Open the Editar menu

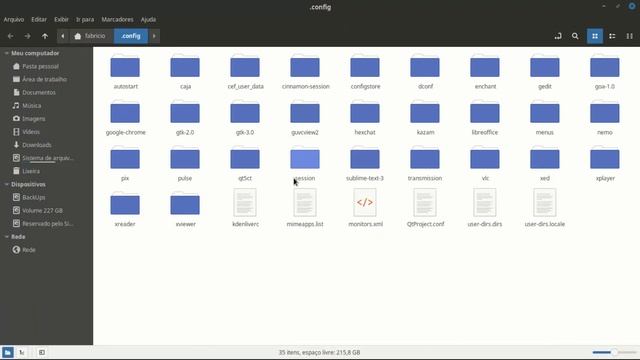[39, 19]
